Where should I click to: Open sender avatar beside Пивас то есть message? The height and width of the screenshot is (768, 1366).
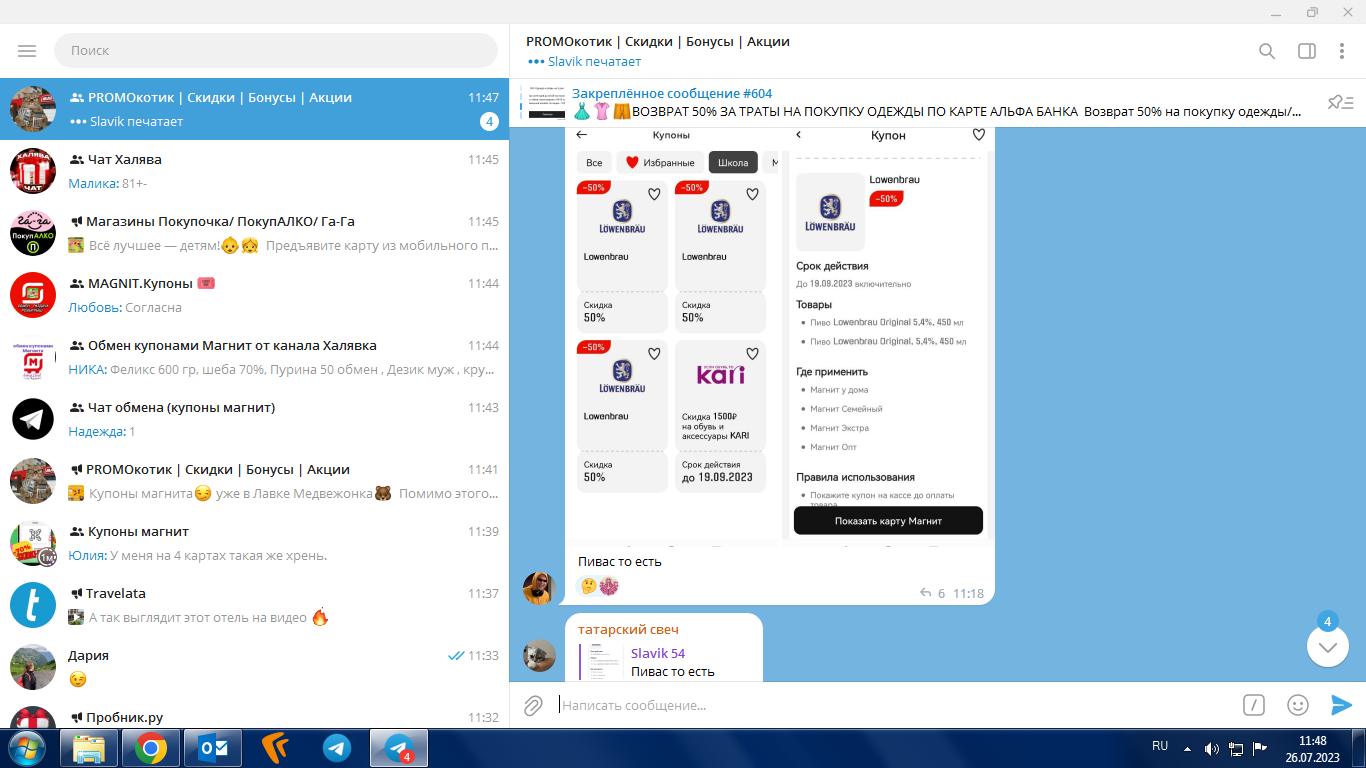[x=539, y=588]
